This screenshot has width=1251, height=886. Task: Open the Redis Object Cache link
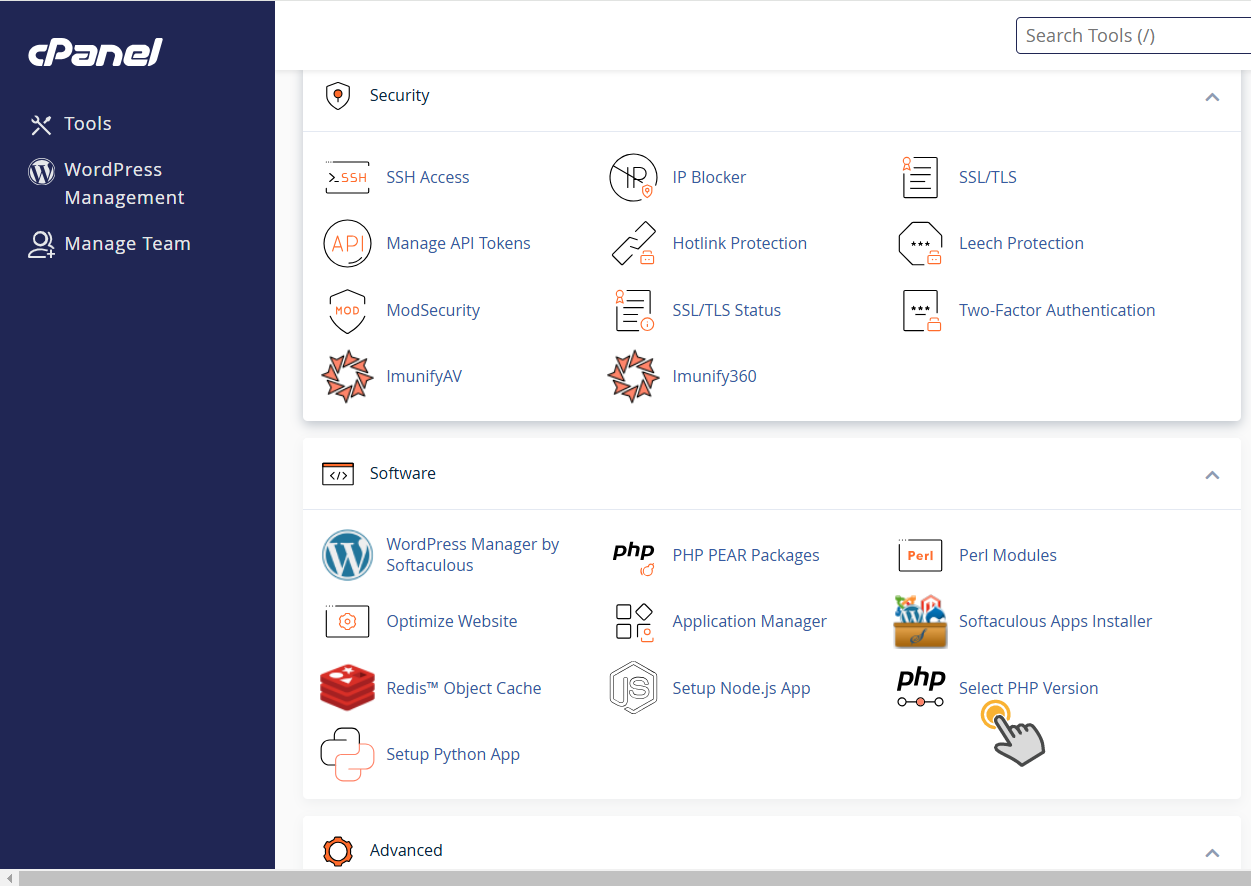coord(464,688)
